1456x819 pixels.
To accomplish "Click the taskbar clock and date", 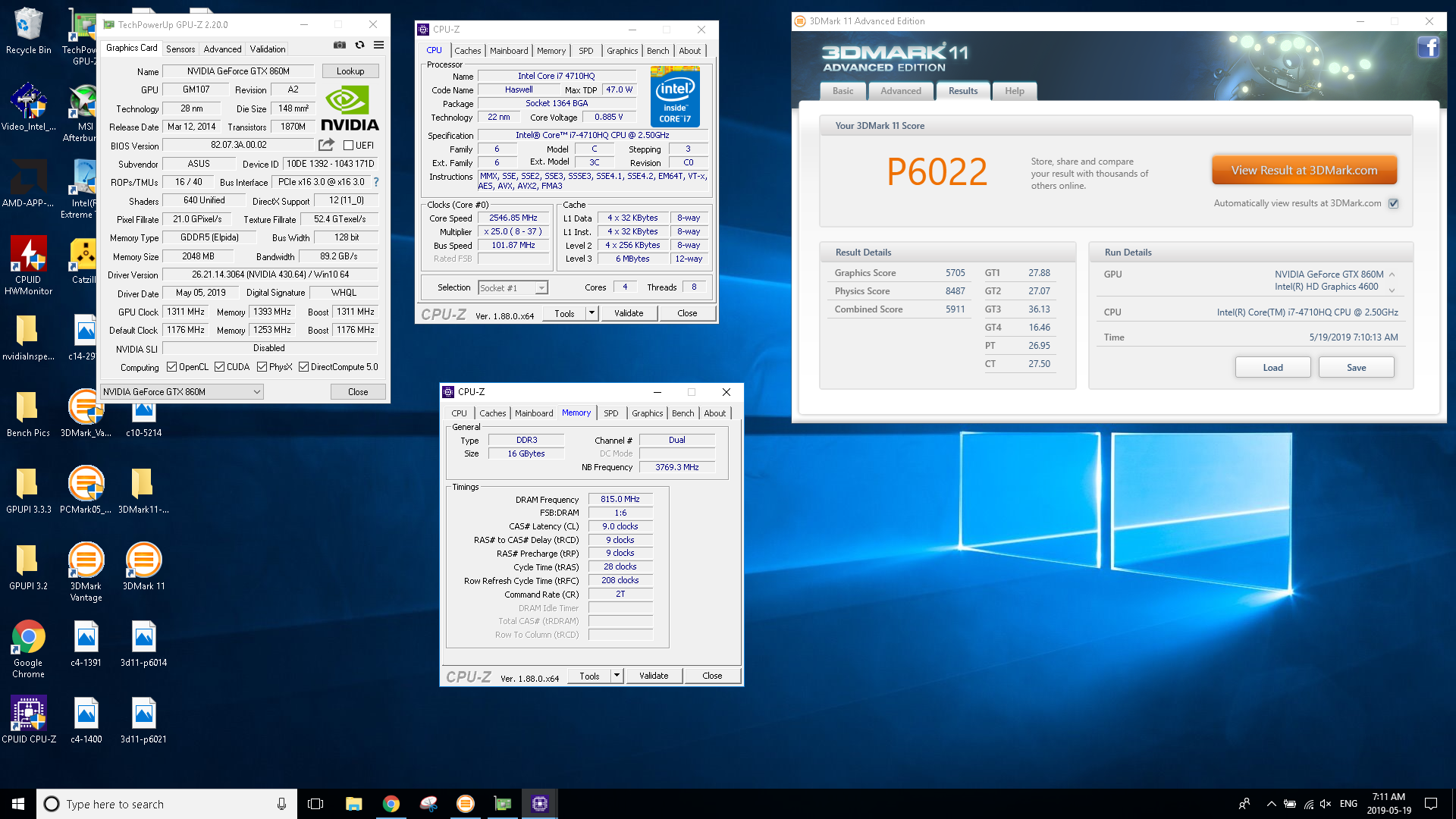I will 1389,804.
